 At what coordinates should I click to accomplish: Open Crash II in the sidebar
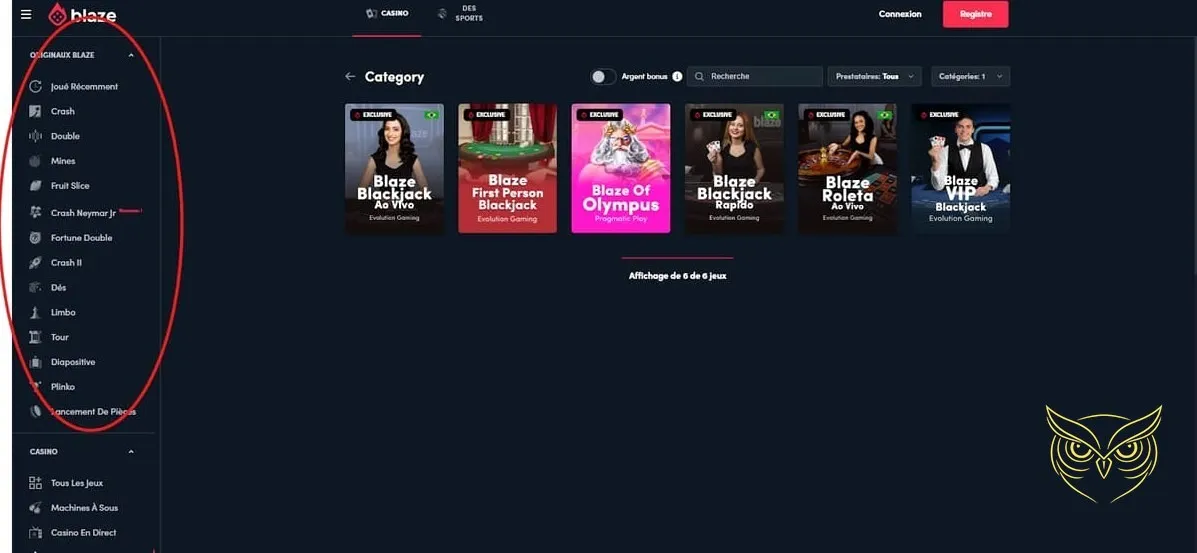point(66,263)
